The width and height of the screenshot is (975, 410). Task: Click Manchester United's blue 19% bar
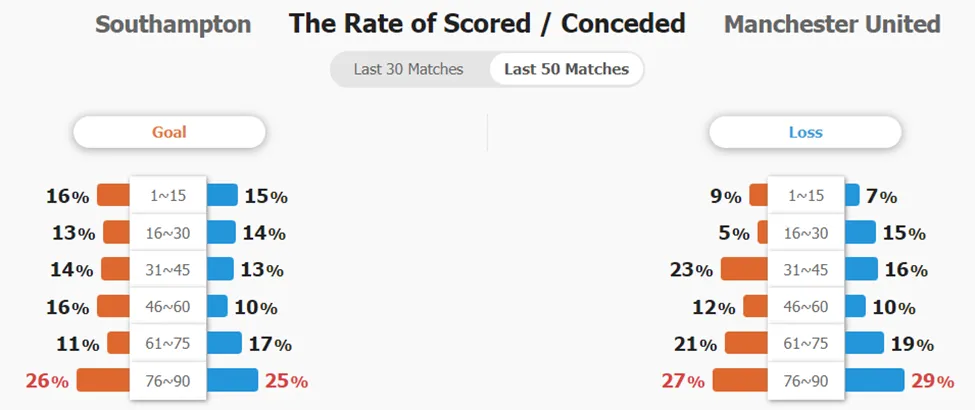pos(864,343)
